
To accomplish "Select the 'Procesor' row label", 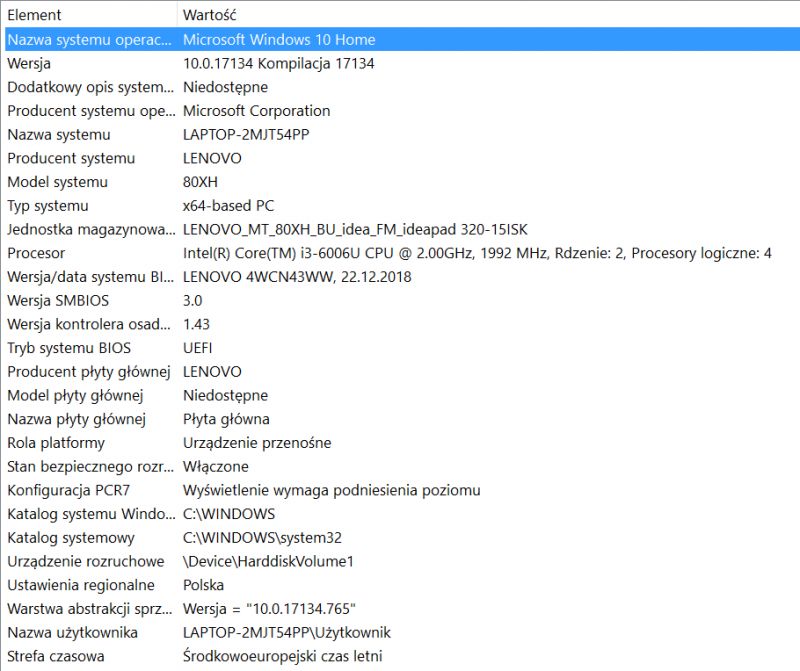I will click(36, 253).
